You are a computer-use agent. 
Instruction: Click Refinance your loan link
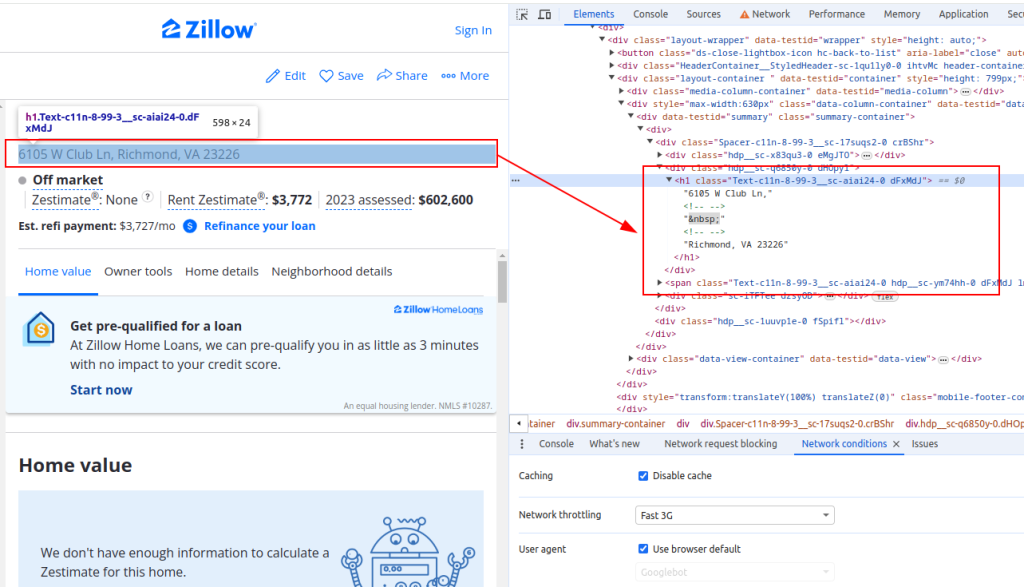[x=260, y=226]
